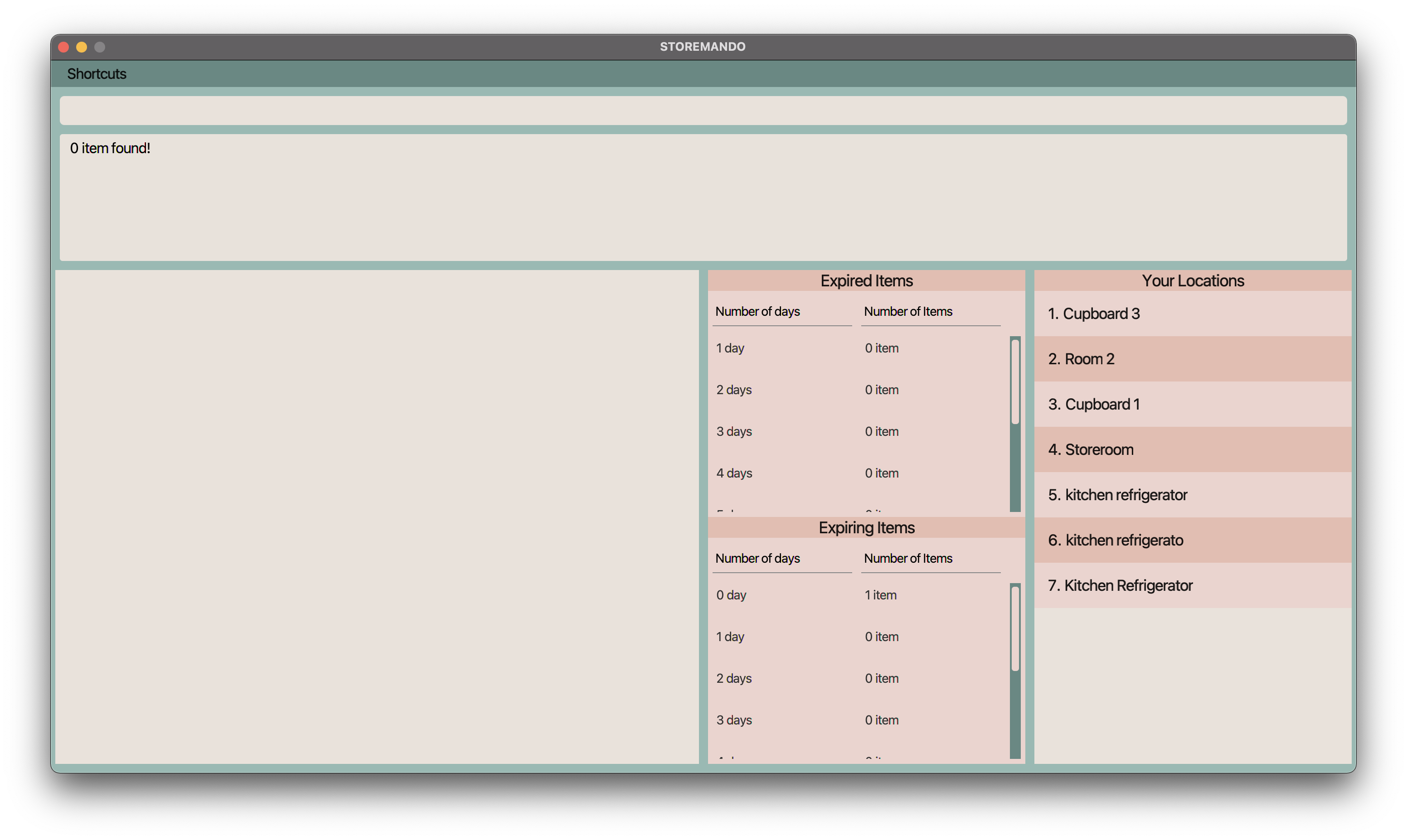Click the command input field
This screenshot has width=1407, height=840.
703,111
